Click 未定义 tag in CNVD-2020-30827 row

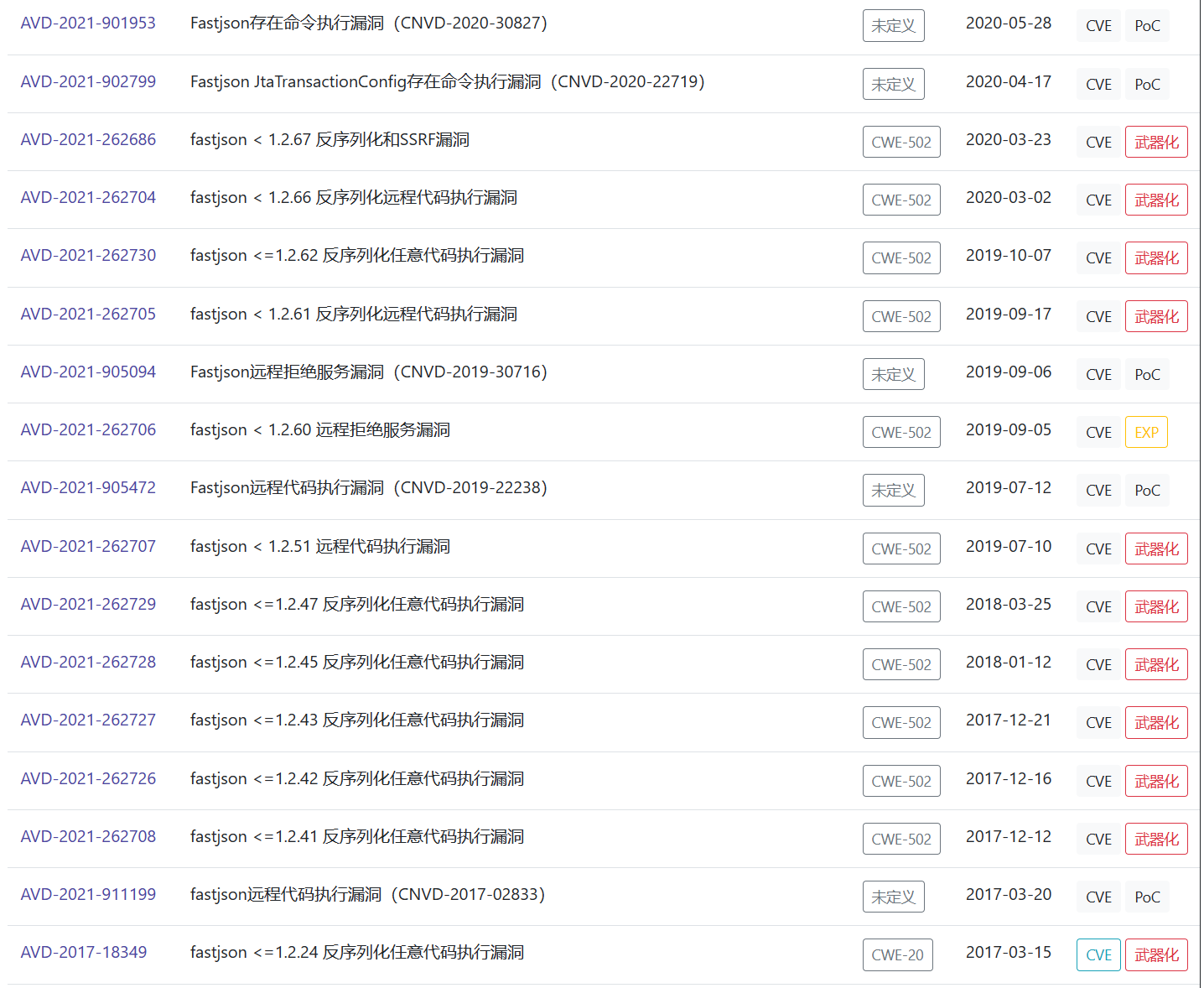click(894, 26)
